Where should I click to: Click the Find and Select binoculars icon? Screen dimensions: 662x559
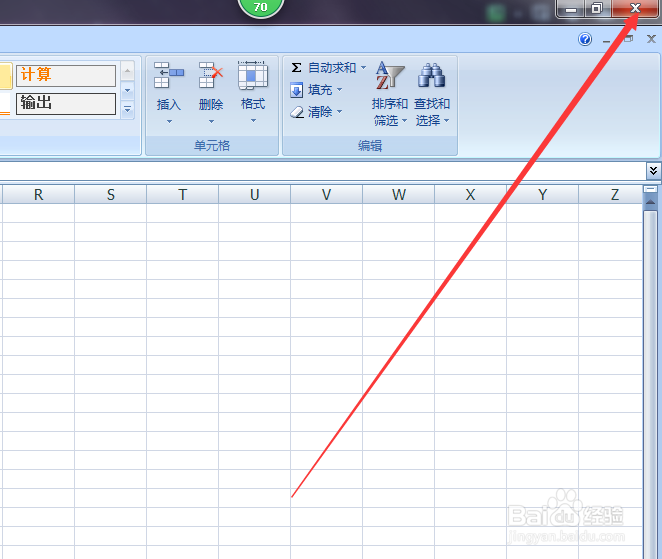(x=431, y=75)
